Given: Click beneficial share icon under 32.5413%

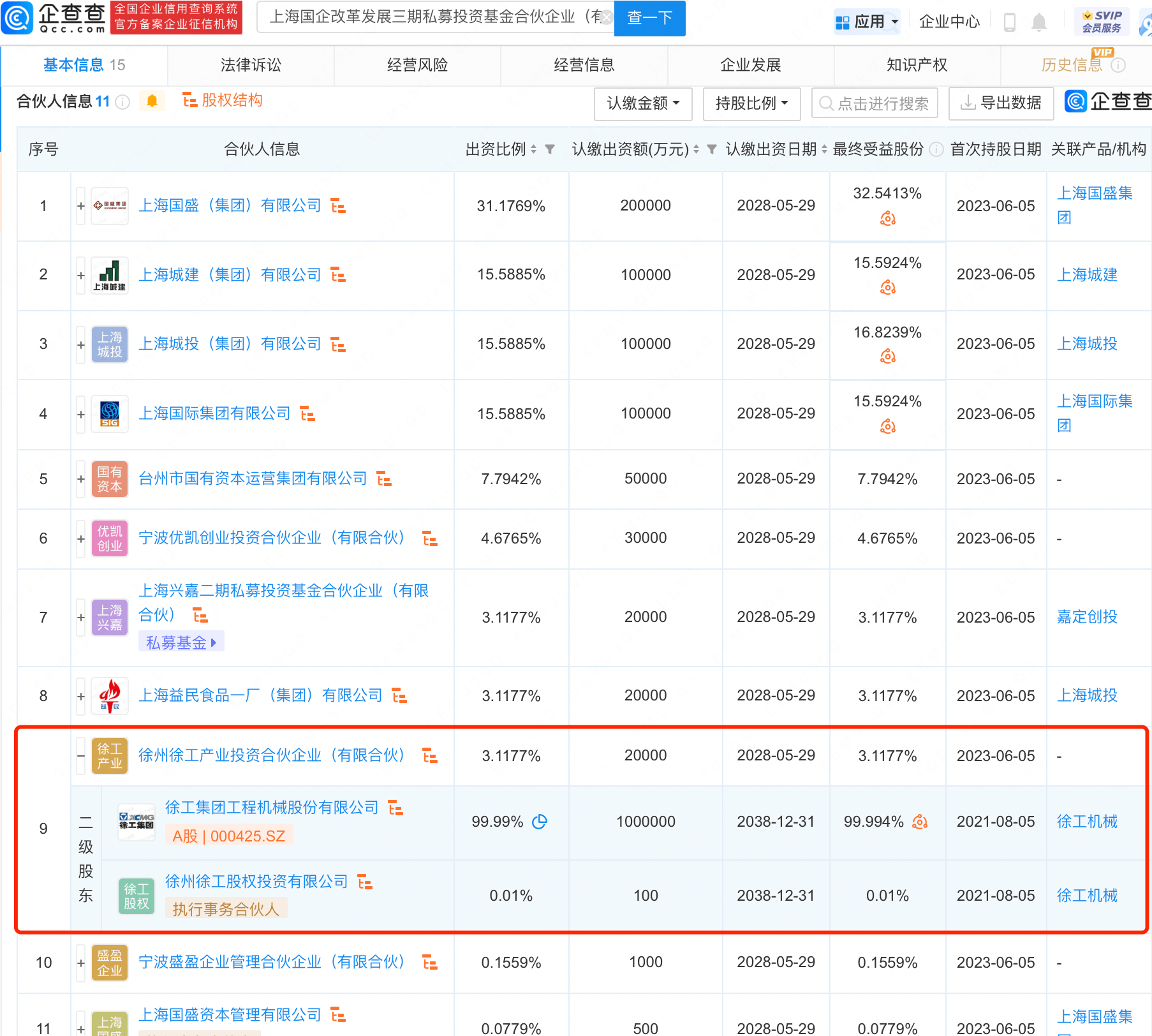Looking at the screenshot, I should tap(887, 219).
